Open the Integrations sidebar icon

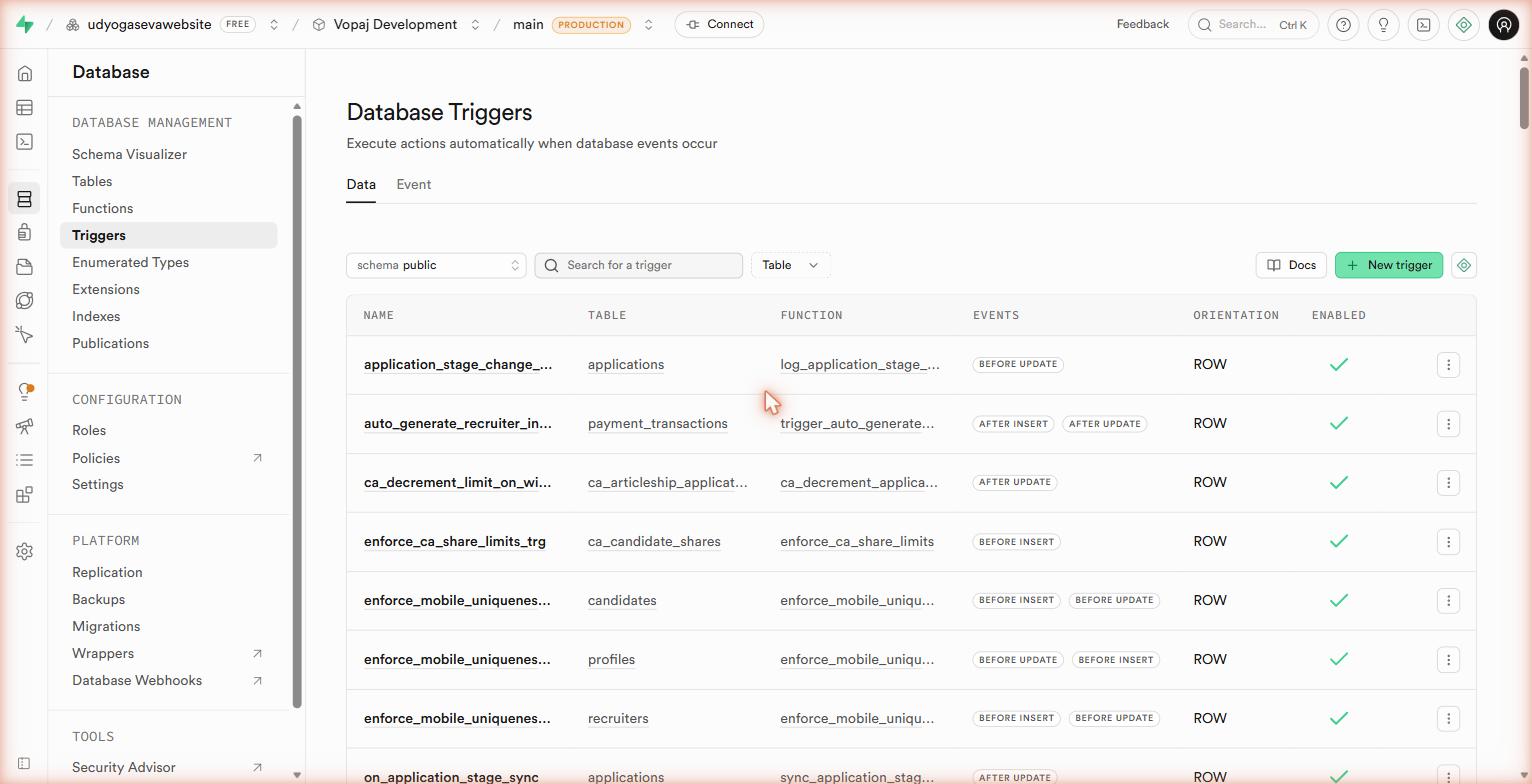(x=25, y=494)
